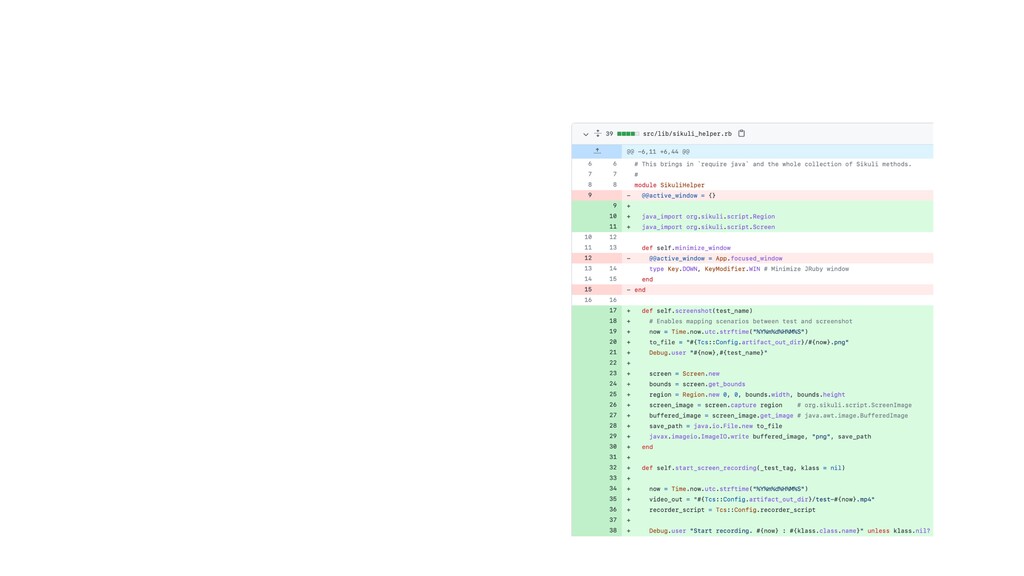Click added line java_import org.sikuli.script.Region
Viewport: 1024px width, 576px height.
pyautogui.click(x=708, y=216)
